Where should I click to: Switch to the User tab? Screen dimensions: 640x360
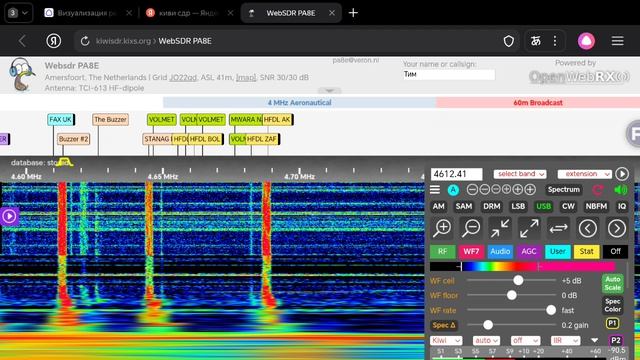(558, 252)
